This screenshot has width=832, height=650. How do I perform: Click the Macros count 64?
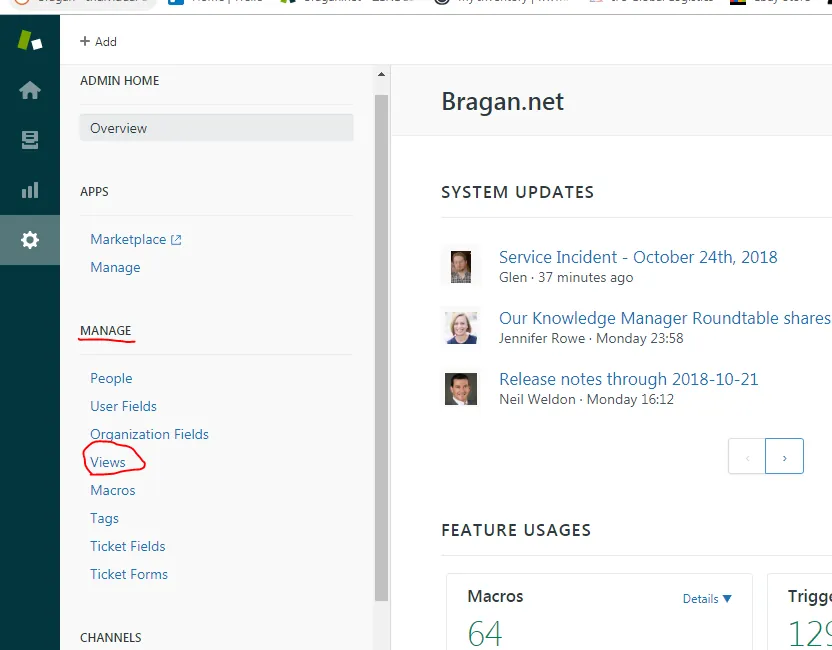pyautogui.click(x=484, y=634)
